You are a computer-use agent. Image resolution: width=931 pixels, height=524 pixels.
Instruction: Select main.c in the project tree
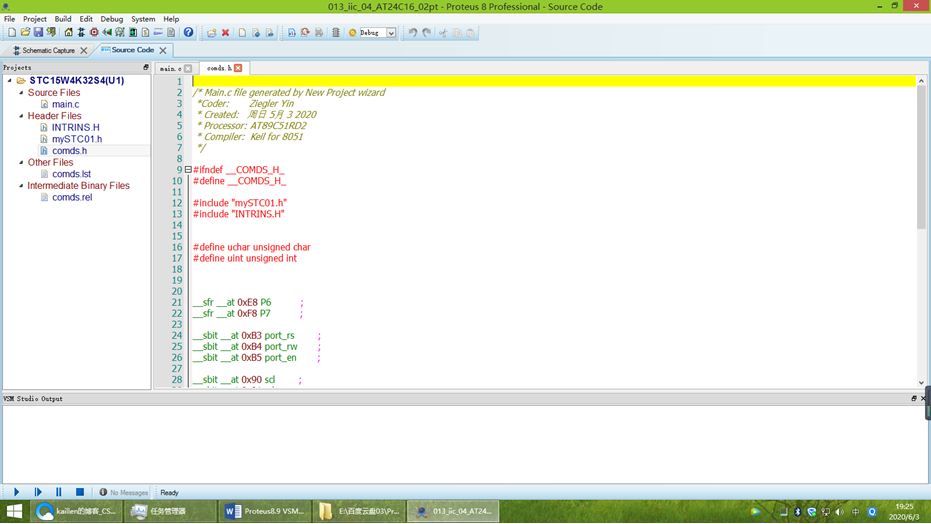click(x=65, y=104)
